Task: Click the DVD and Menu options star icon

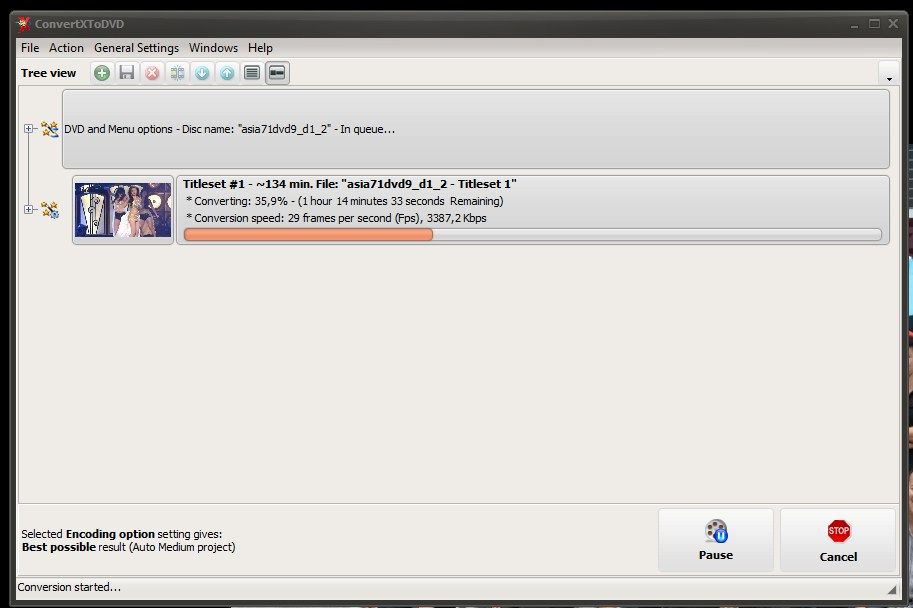Action: tap(49, 129)
